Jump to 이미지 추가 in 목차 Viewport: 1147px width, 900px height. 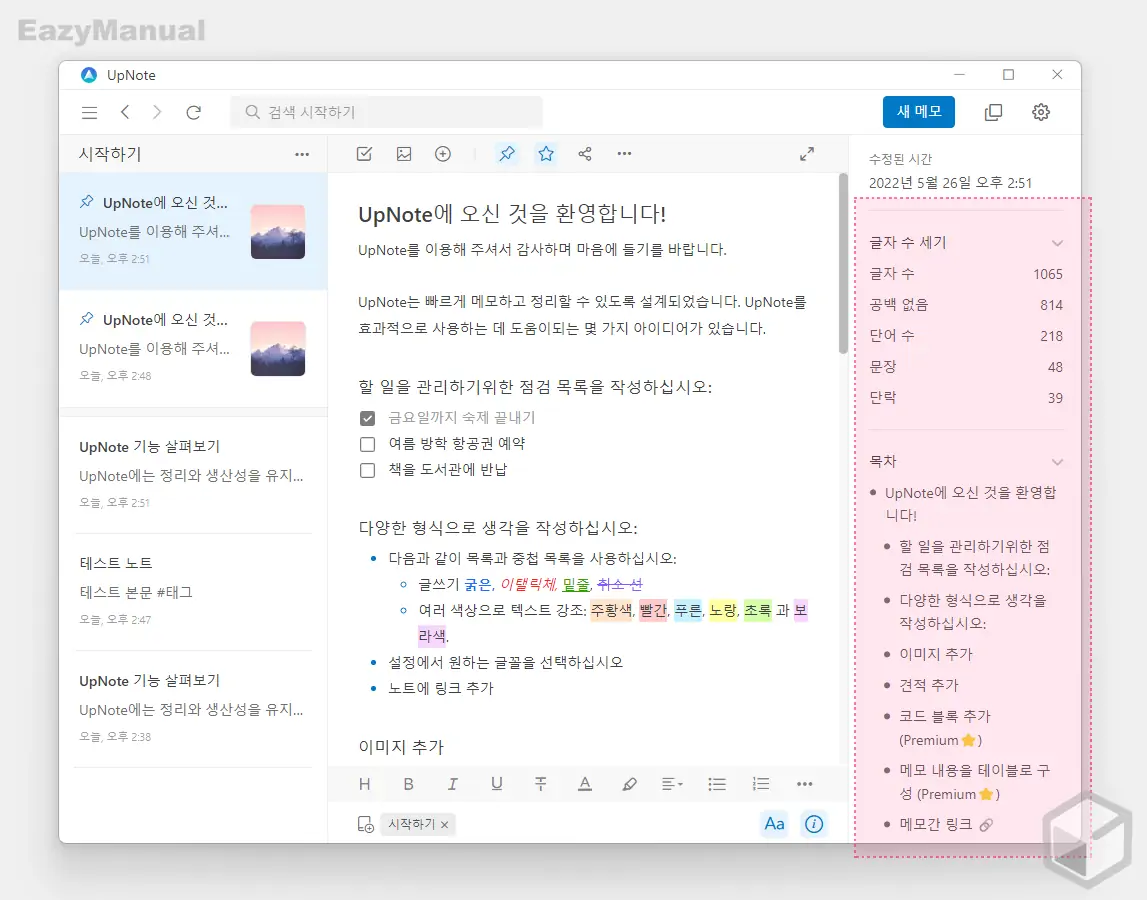point(936,654)
